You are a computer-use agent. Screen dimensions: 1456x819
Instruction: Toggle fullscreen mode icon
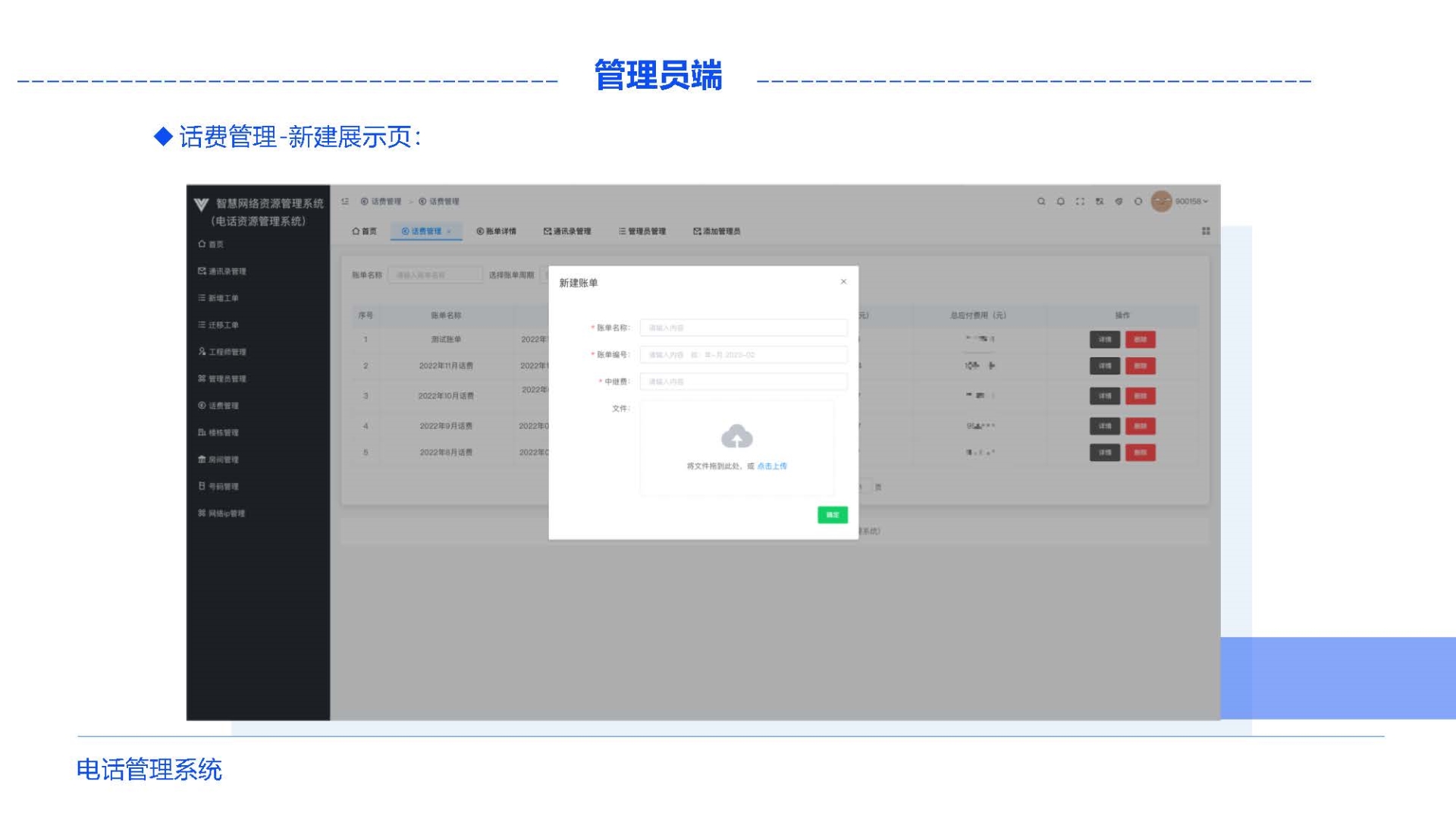coord(1080,202)
